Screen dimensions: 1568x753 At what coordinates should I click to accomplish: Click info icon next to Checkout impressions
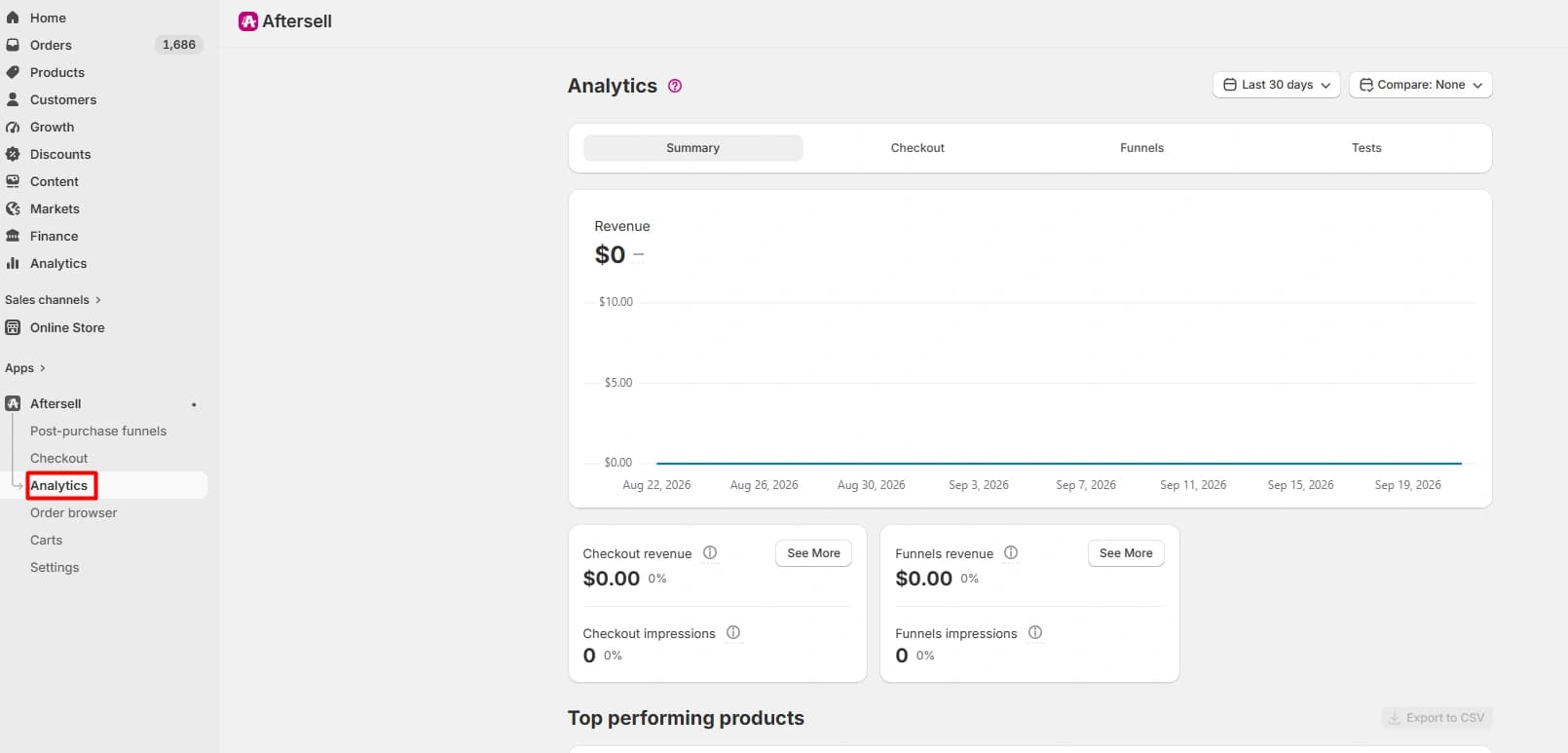[733, 632]
